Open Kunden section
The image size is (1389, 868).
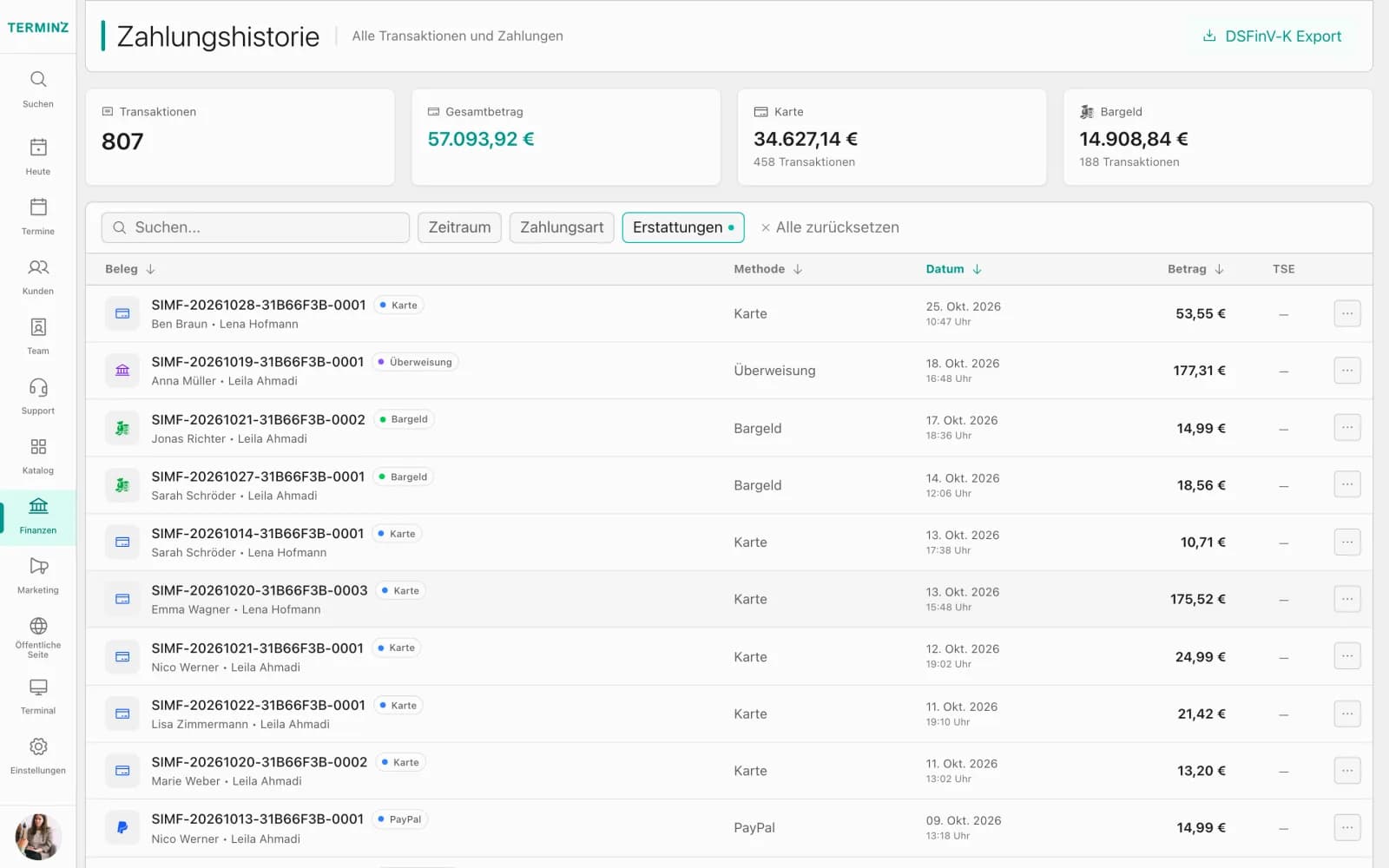click(x=38, y=277)
